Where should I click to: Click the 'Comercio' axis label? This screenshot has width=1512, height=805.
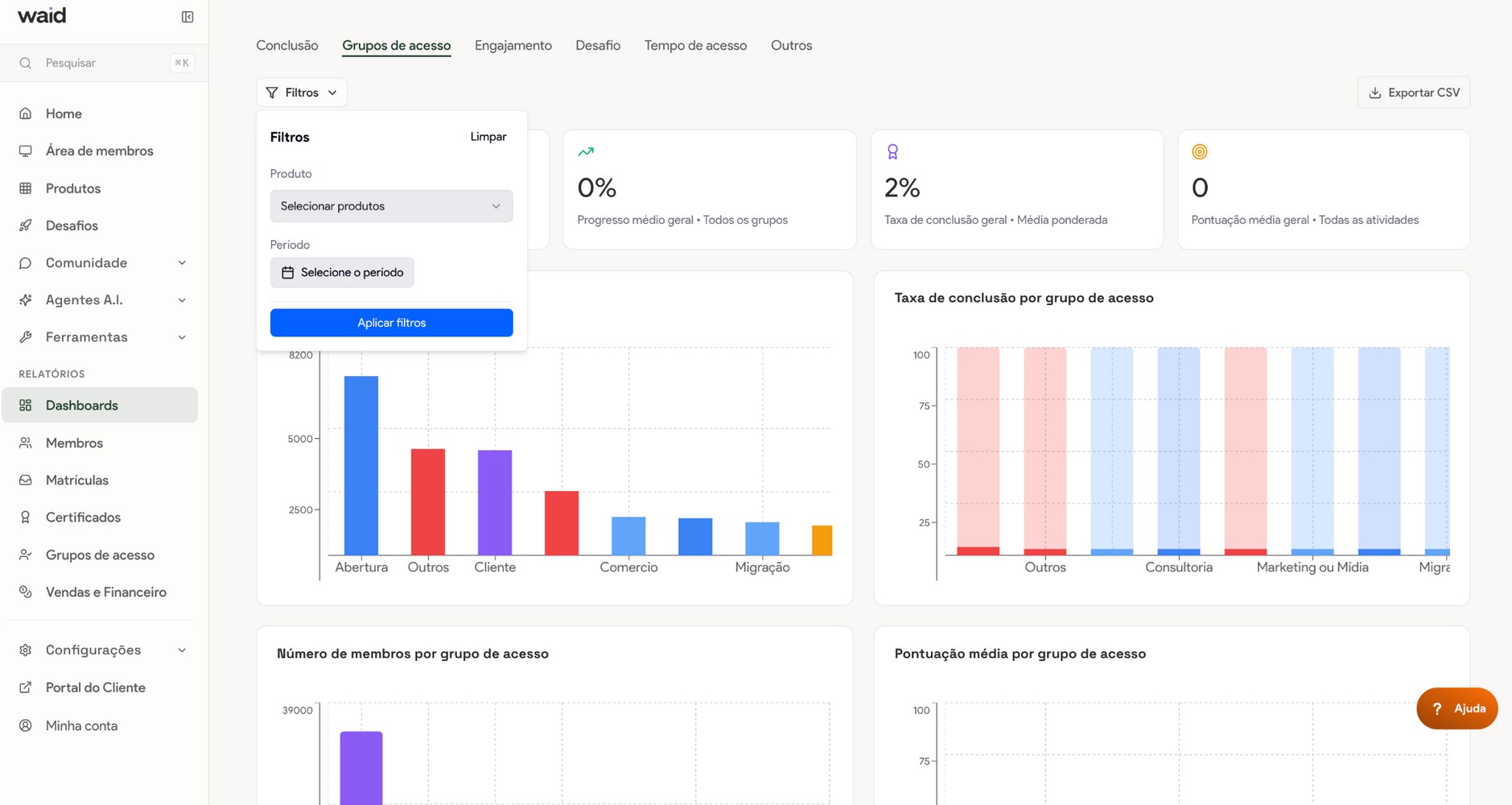click(x=628, y=568)
